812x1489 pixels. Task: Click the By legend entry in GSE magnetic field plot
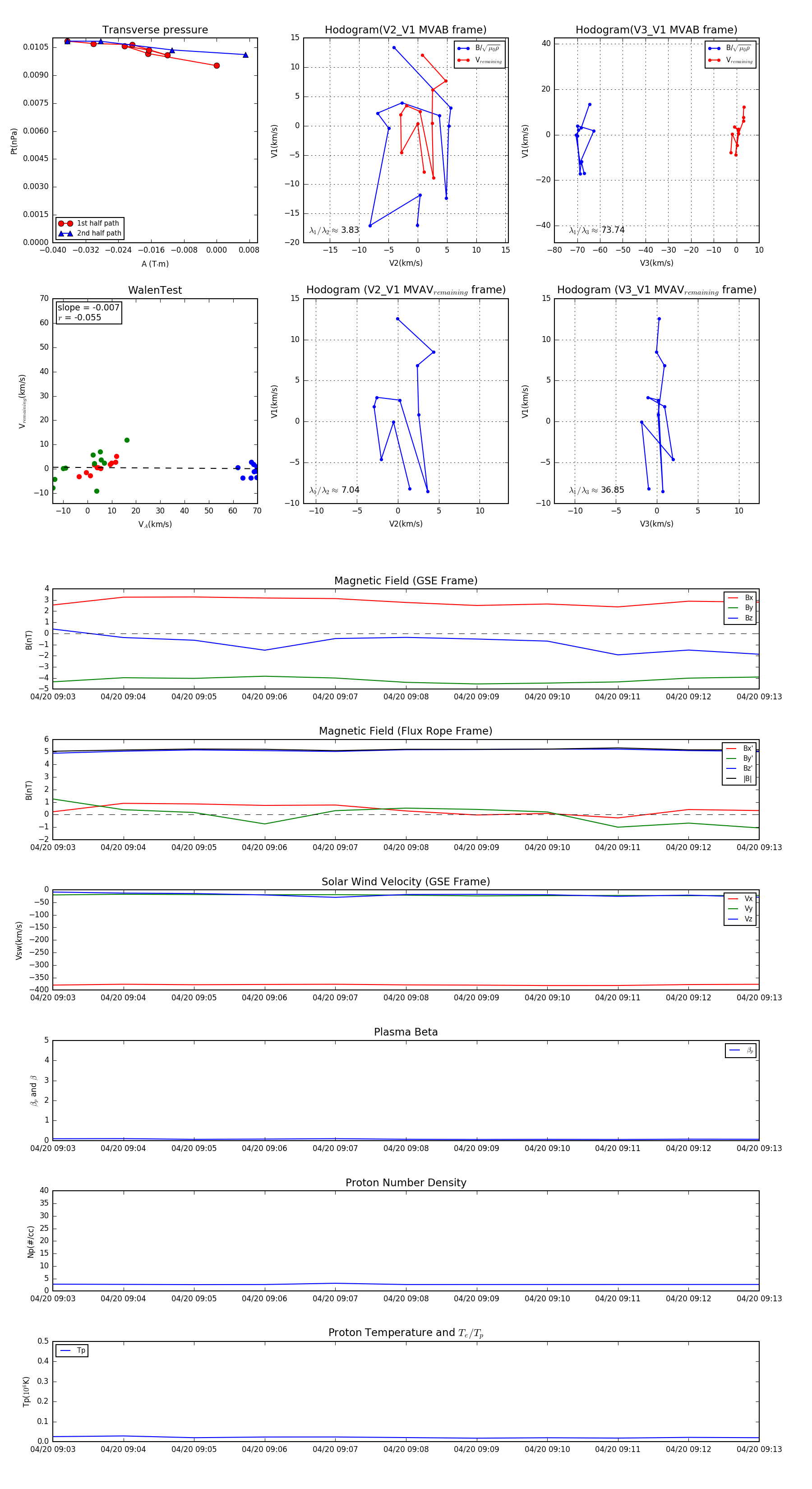[x=740, y=607]
